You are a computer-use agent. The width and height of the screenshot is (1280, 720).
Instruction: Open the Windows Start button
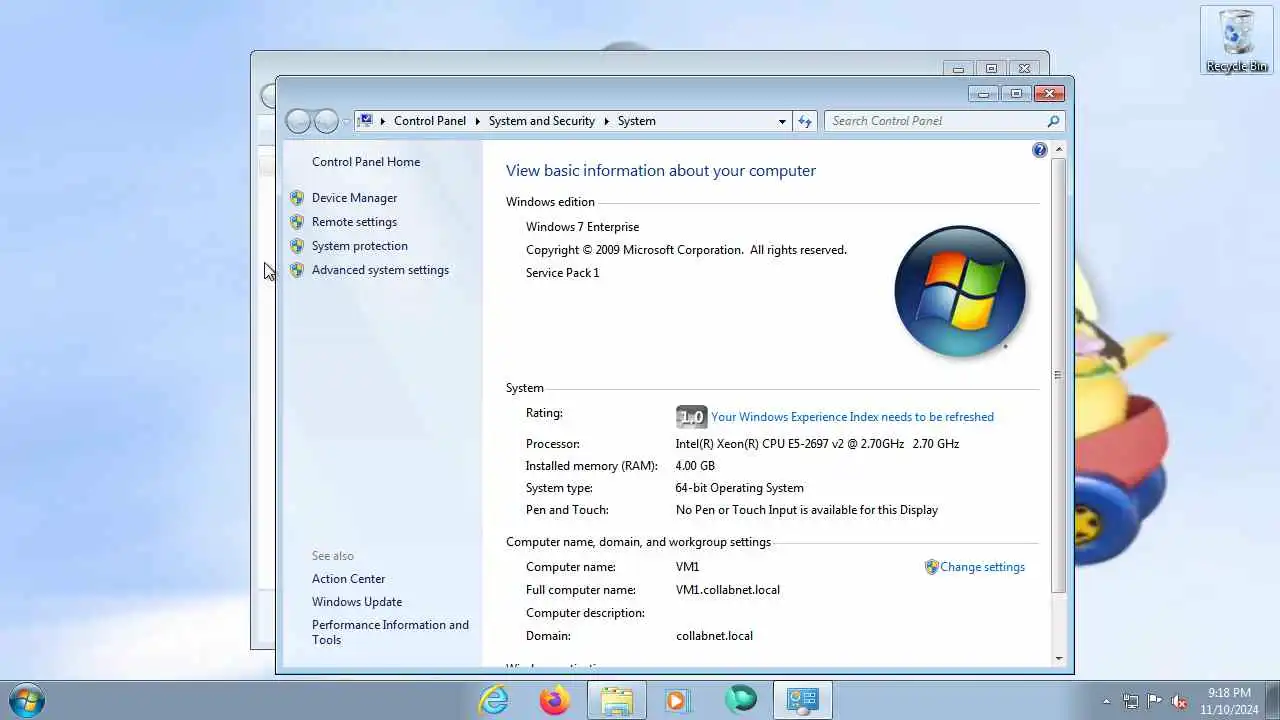(x=26, y=699)
